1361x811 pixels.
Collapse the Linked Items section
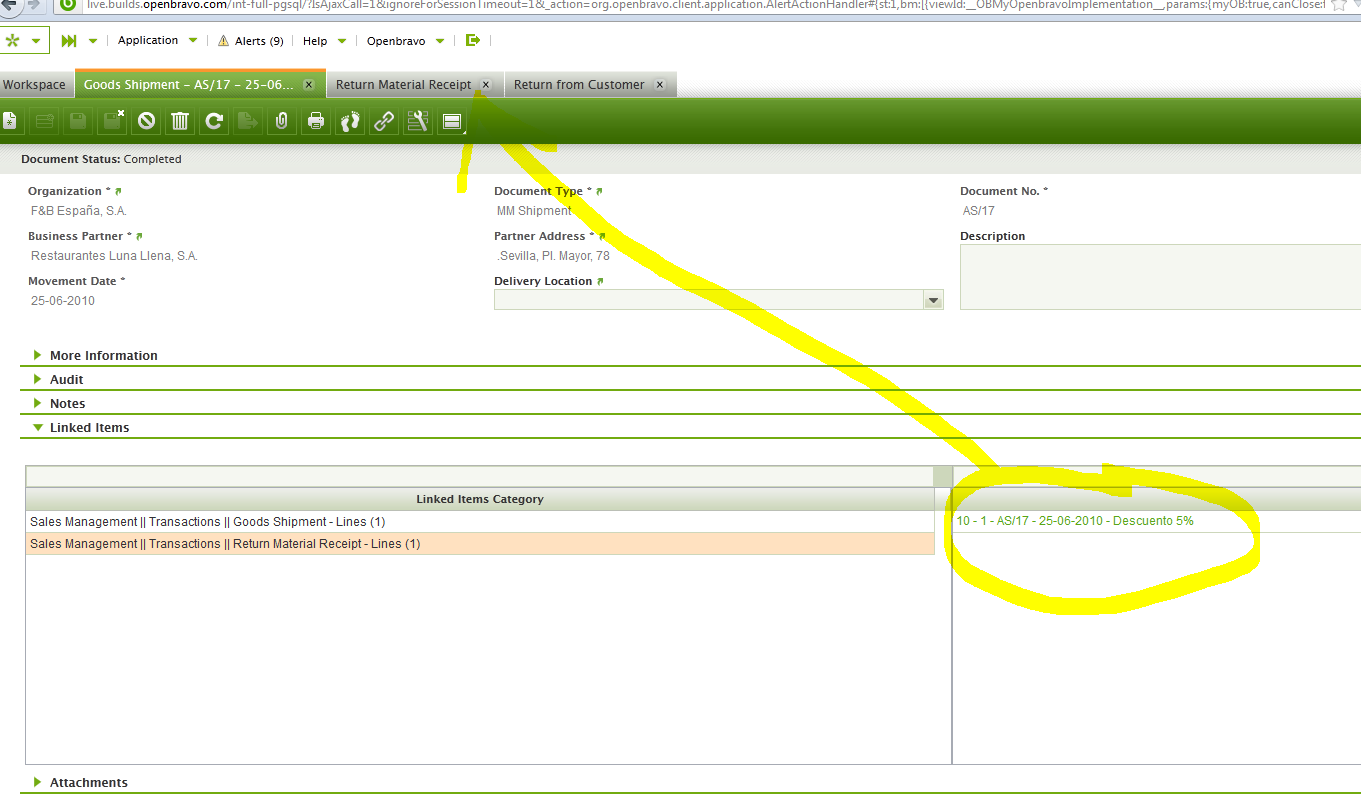tap(89, 427)
